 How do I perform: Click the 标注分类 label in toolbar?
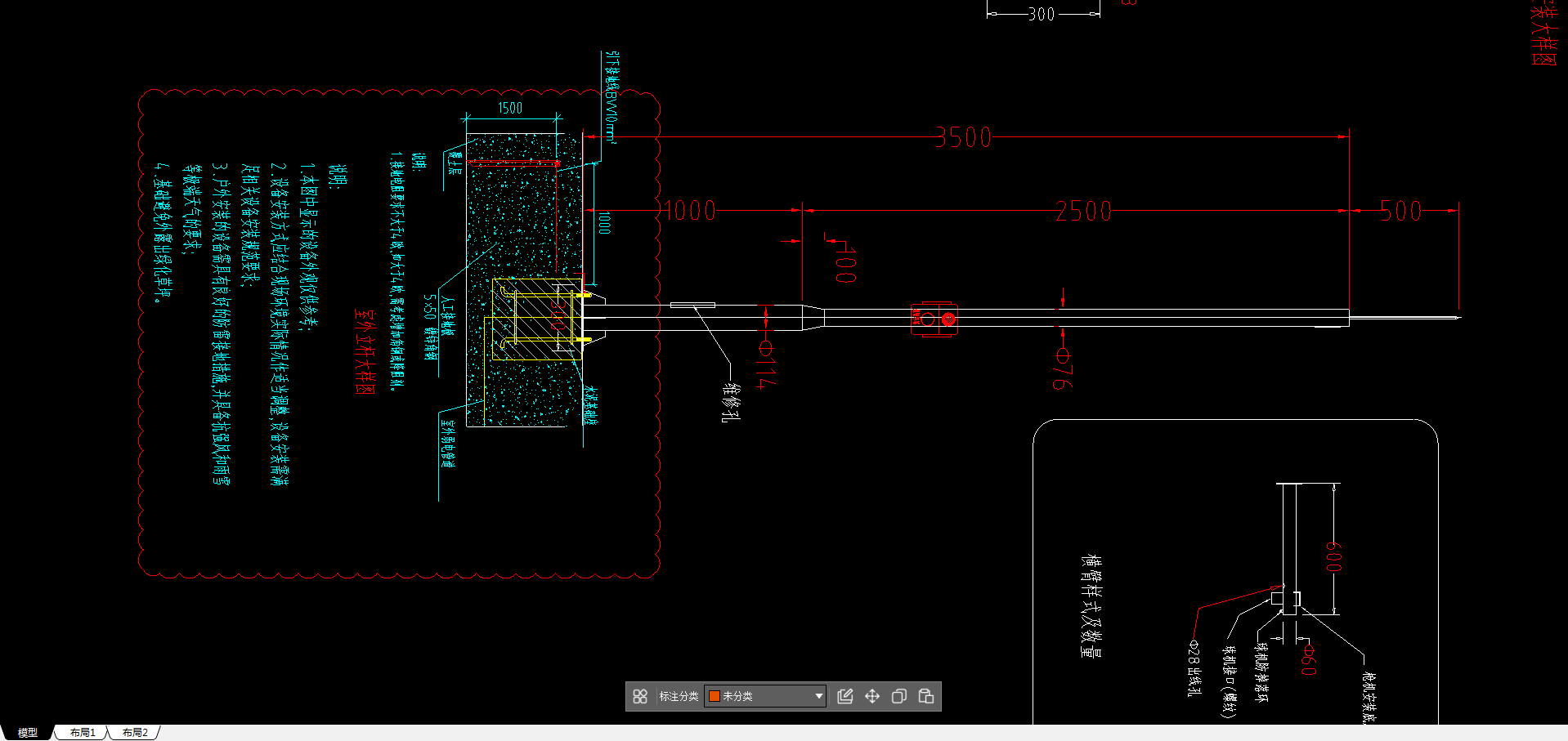coord(679,696)
